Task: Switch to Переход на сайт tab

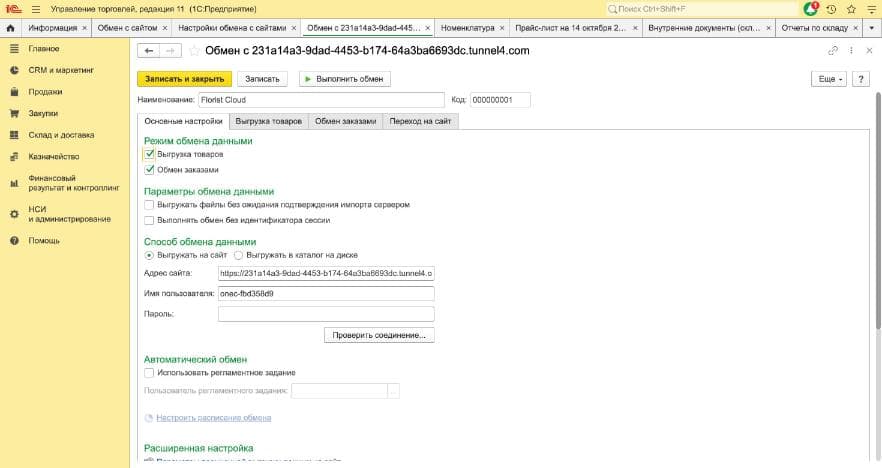Action: (420, 121)
